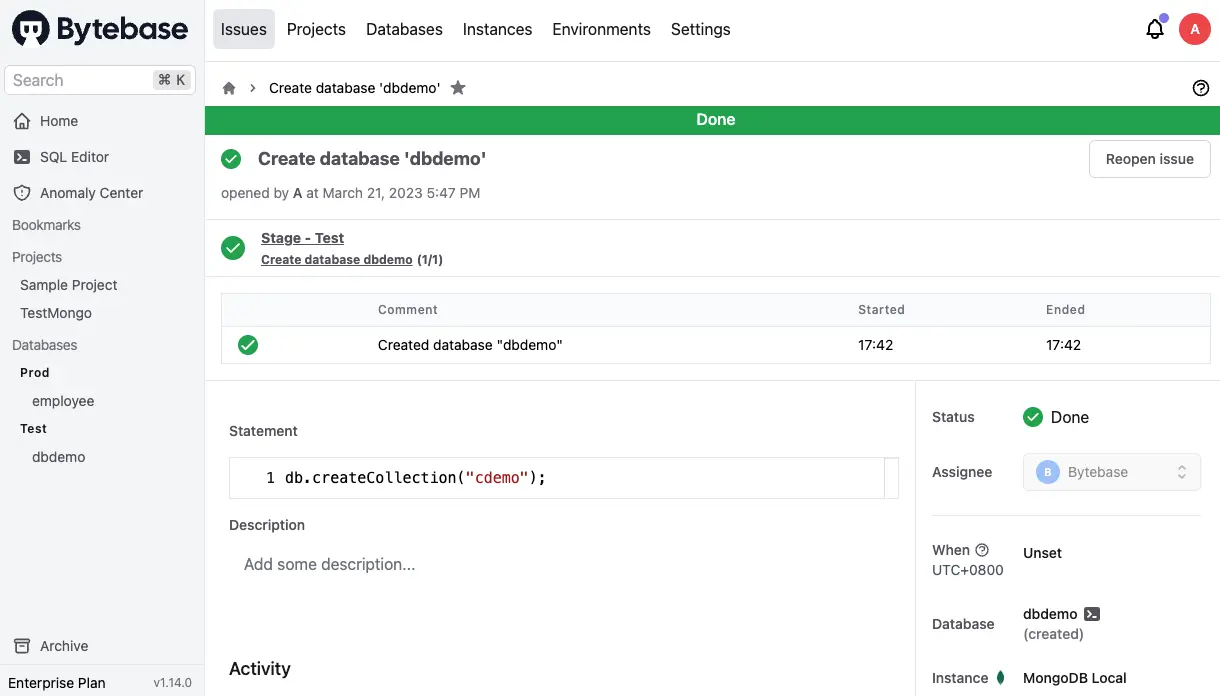Click the Enterprise Plan label

pos(57,683)
